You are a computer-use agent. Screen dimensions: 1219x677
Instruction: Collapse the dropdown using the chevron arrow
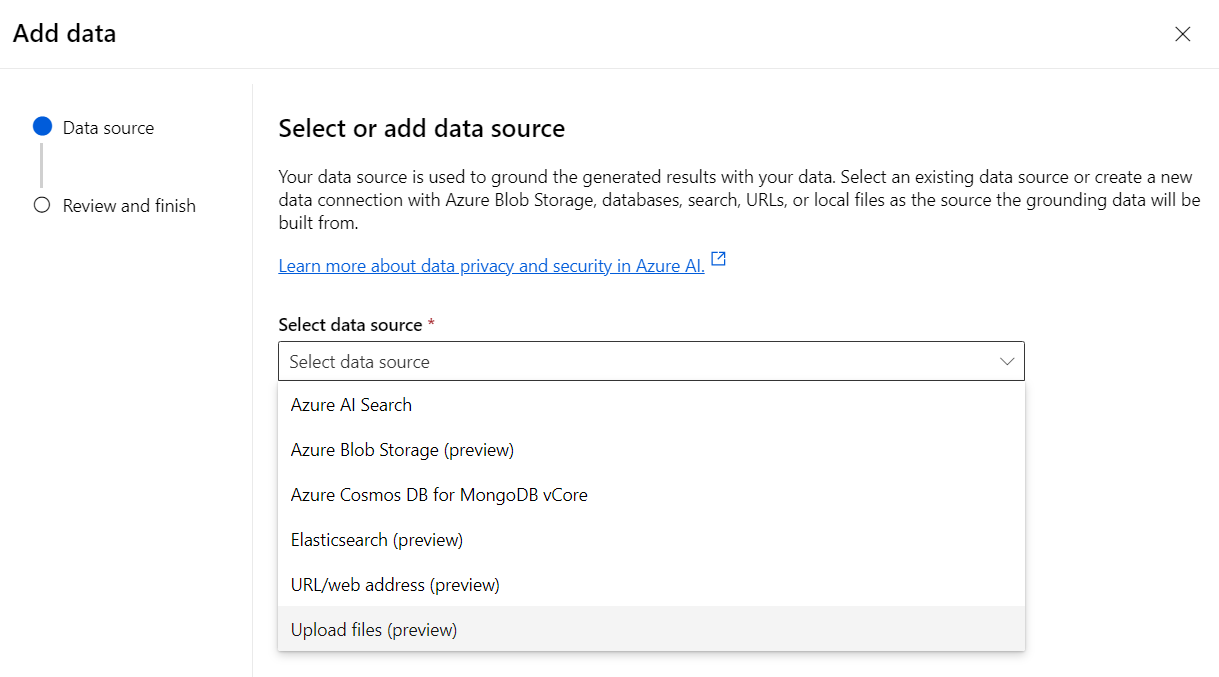point(1006,362)
